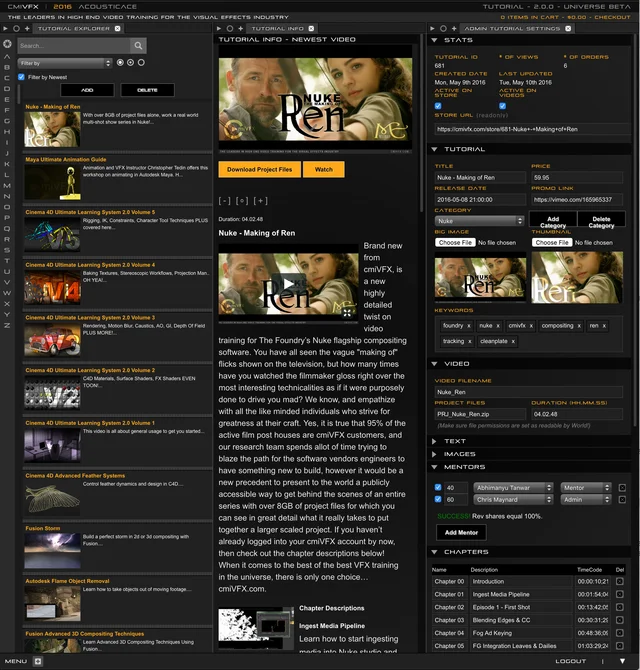This screenshot has width=640, height=670.
Task: Click the plus box icon next to MENU
Action: tap(38, 661)
